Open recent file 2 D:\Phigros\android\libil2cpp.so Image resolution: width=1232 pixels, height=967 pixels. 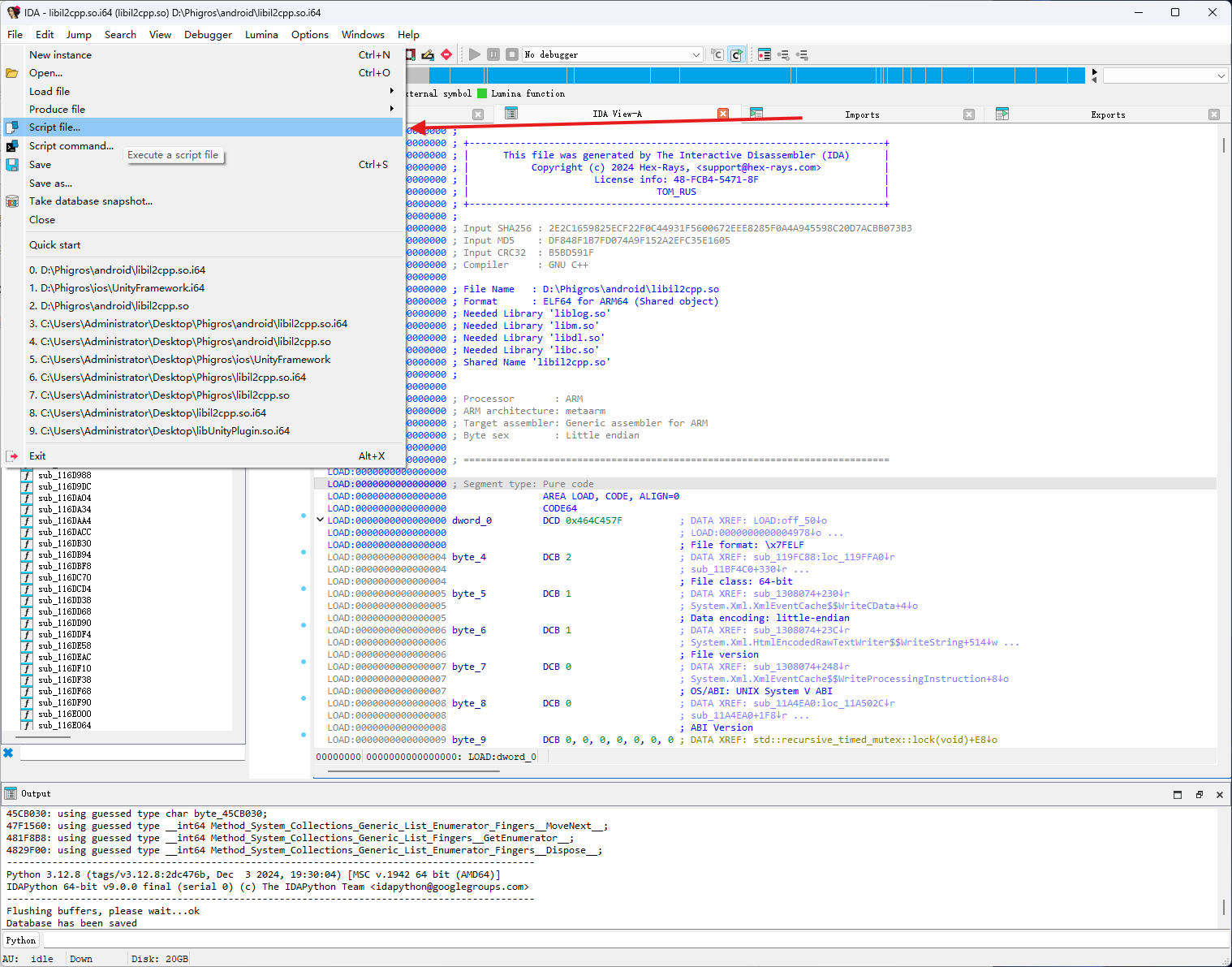pos(203,306)
